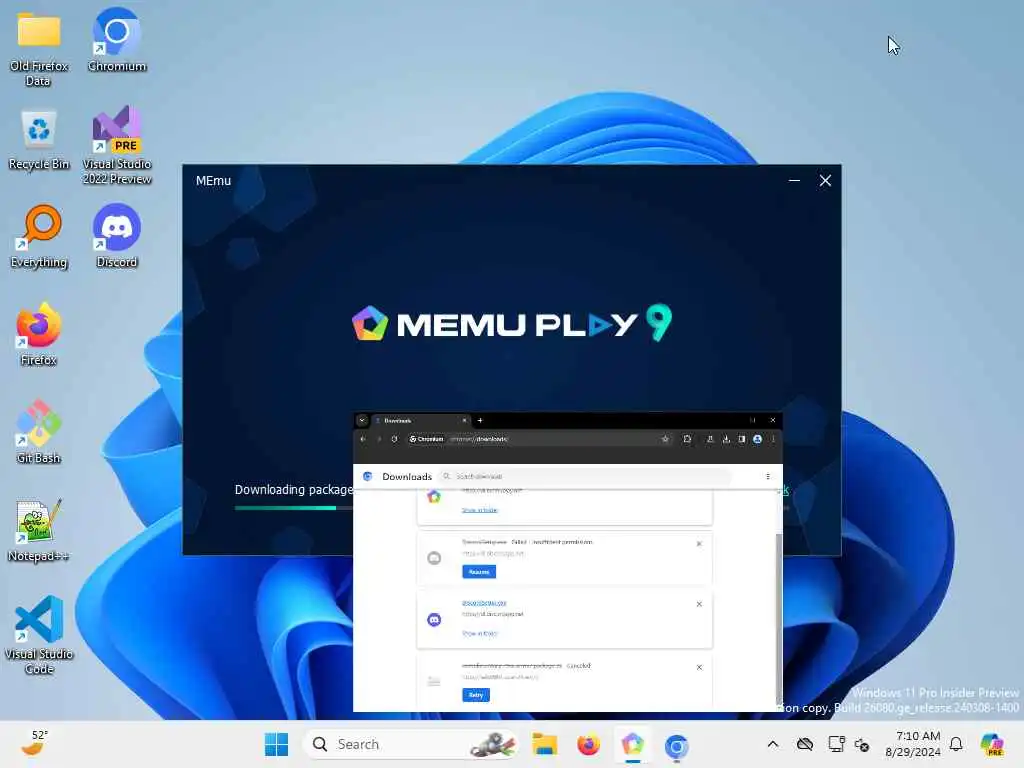Click the volume muted tray icon
This screenshot has height=768, width=1024.
(862, 744)
